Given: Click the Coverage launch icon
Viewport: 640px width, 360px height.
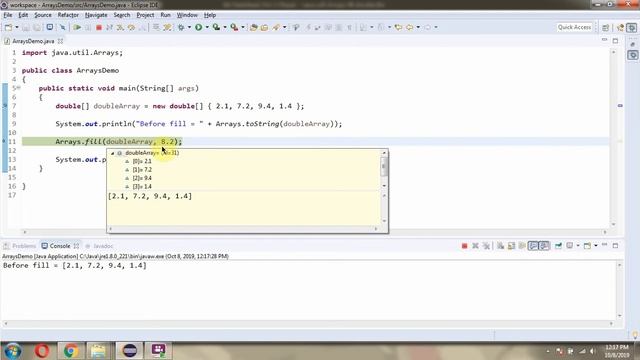Looking at the screenshot, I should point(216,27).
